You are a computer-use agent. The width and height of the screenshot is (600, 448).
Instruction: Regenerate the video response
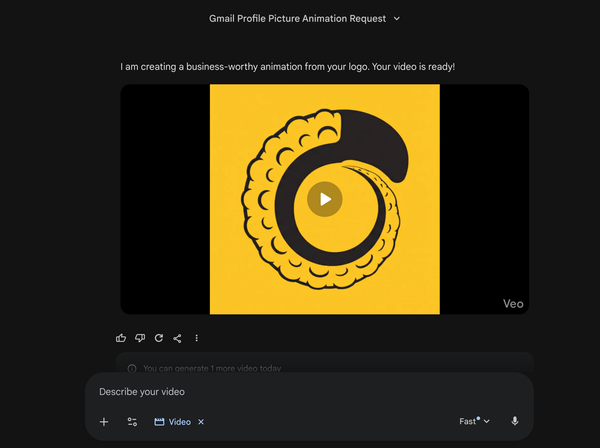[158, 338]
